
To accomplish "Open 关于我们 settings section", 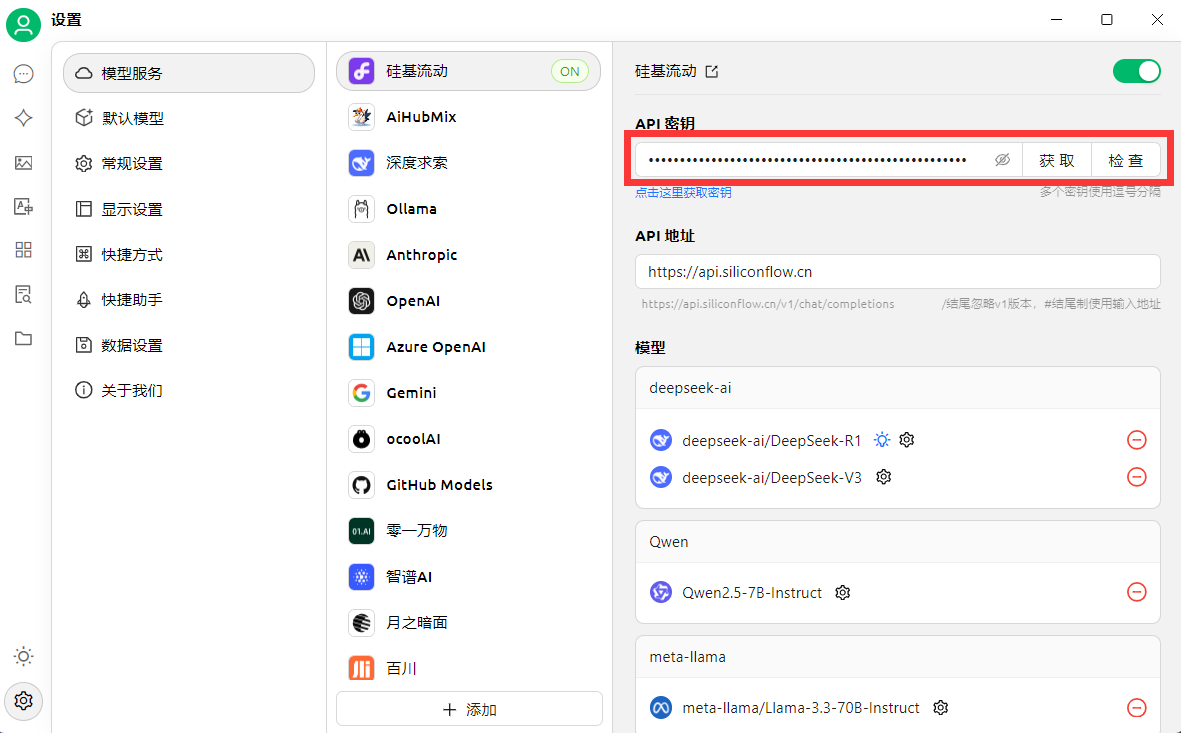I will [189, 390].
